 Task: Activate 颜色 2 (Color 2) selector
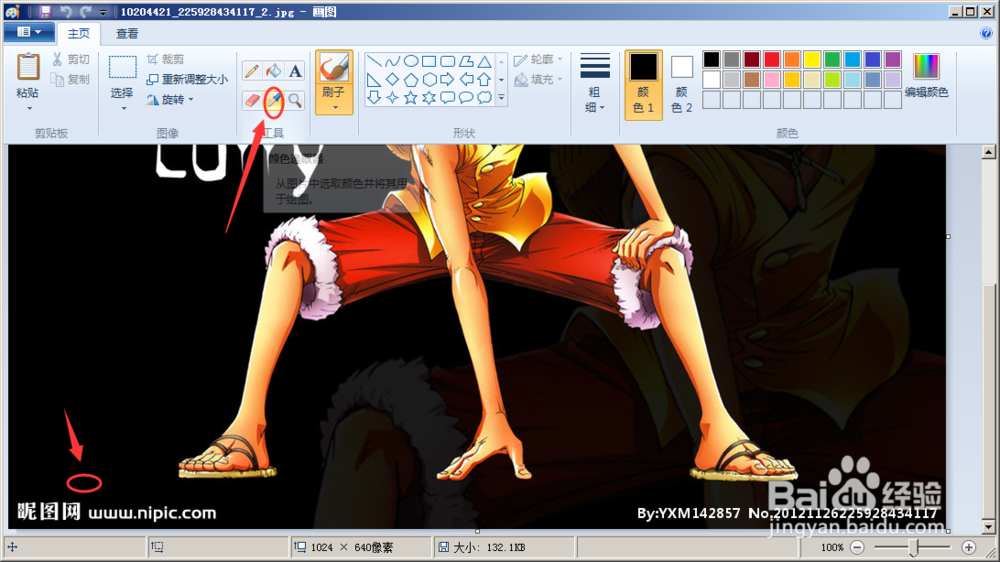(x=681, y=84)
